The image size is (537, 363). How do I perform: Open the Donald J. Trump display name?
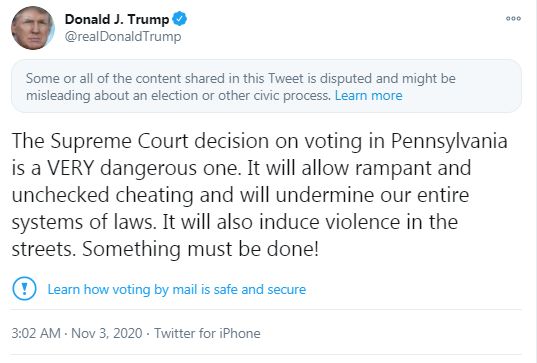[x=117, y=19]
